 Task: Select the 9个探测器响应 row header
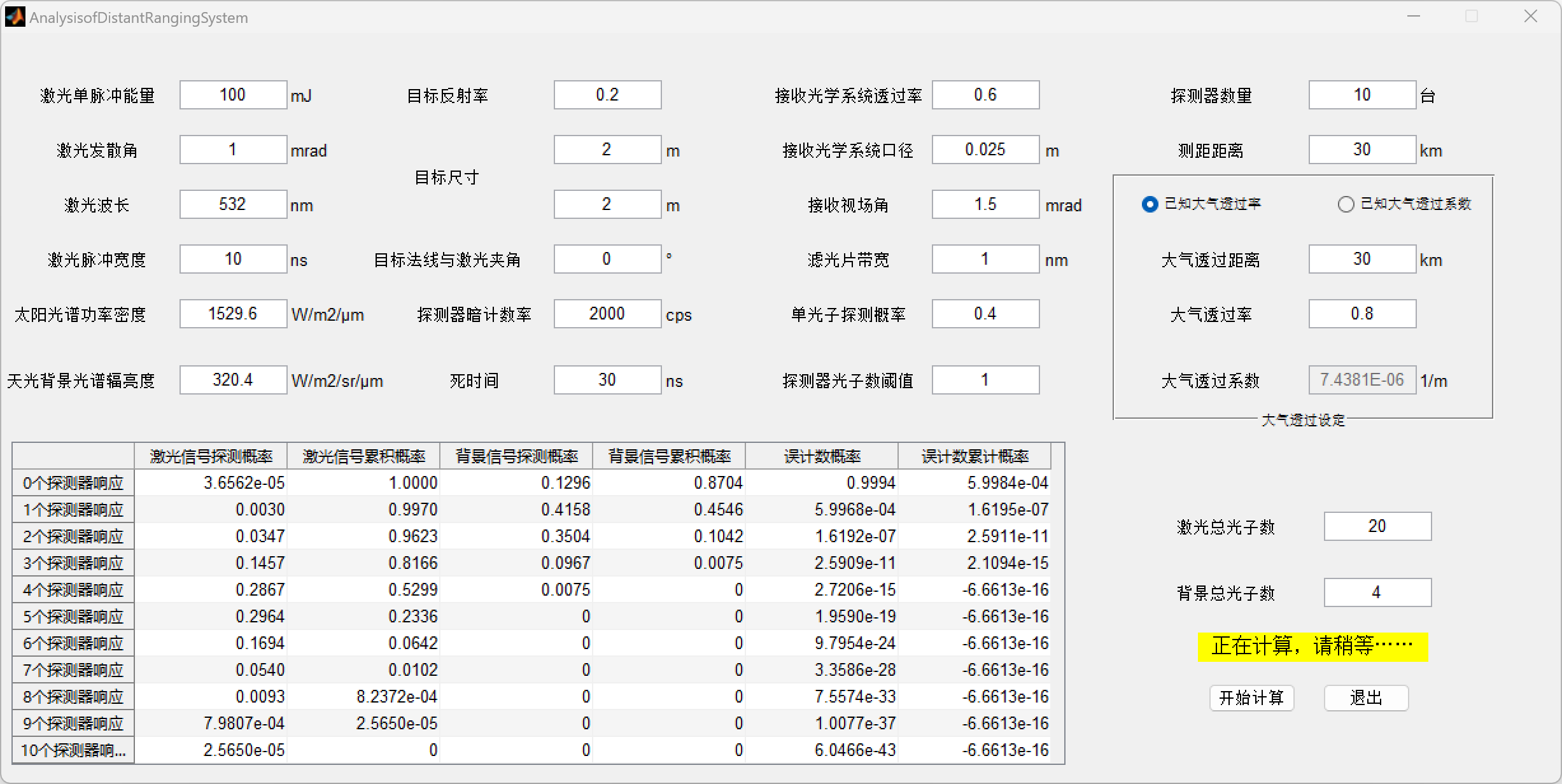coord(73,724)
